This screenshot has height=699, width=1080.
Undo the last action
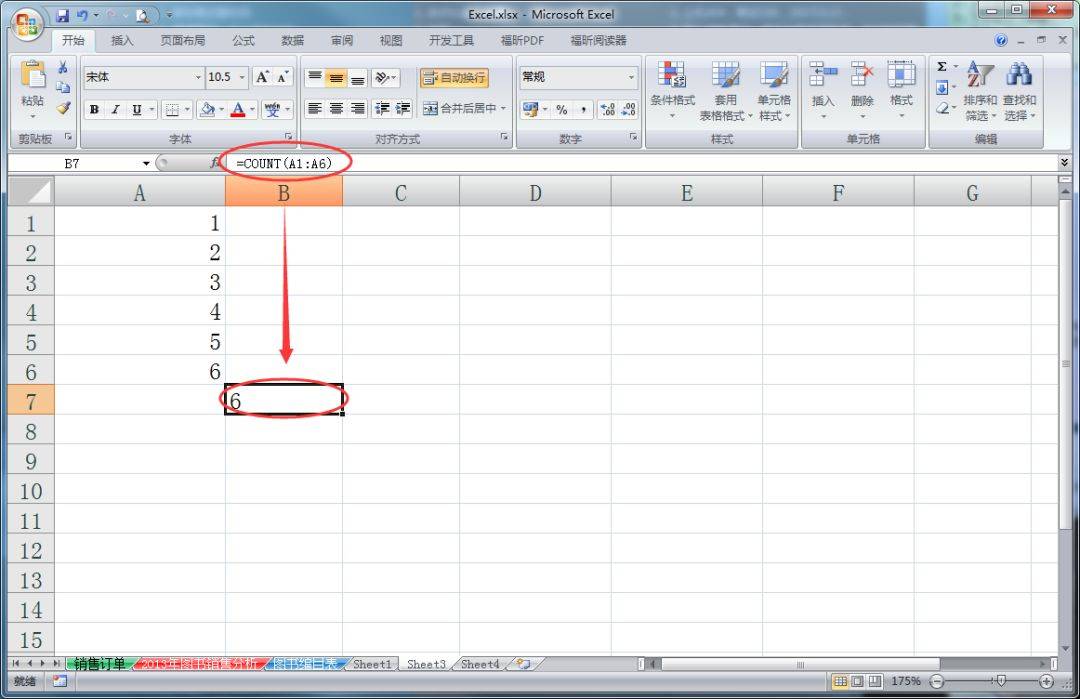[83, 14]
